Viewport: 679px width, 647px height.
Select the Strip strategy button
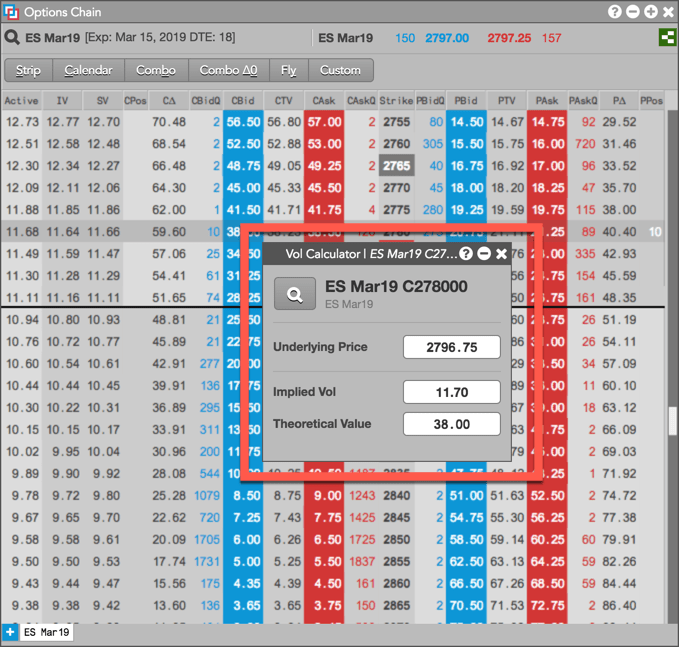(29, 70)
